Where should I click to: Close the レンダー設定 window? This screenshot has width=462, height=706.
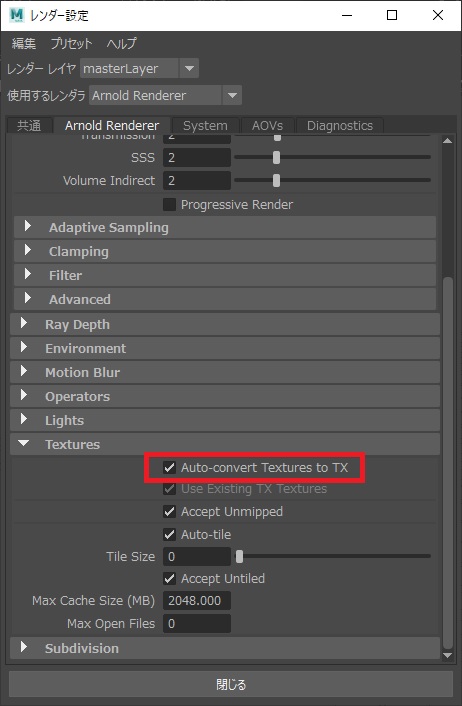[438, 15]
